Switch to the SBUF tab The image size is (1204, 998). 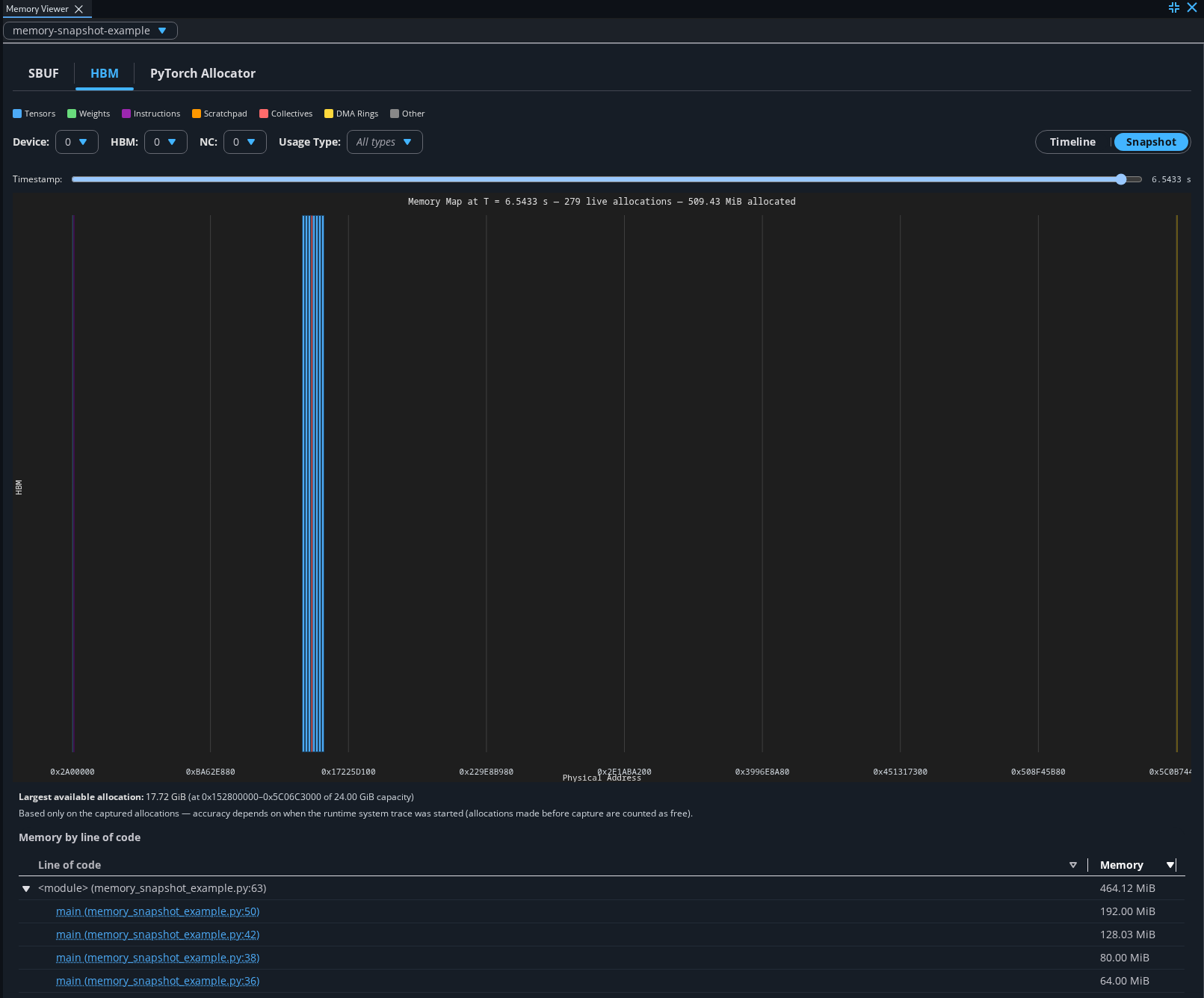(x=43, y=73)
